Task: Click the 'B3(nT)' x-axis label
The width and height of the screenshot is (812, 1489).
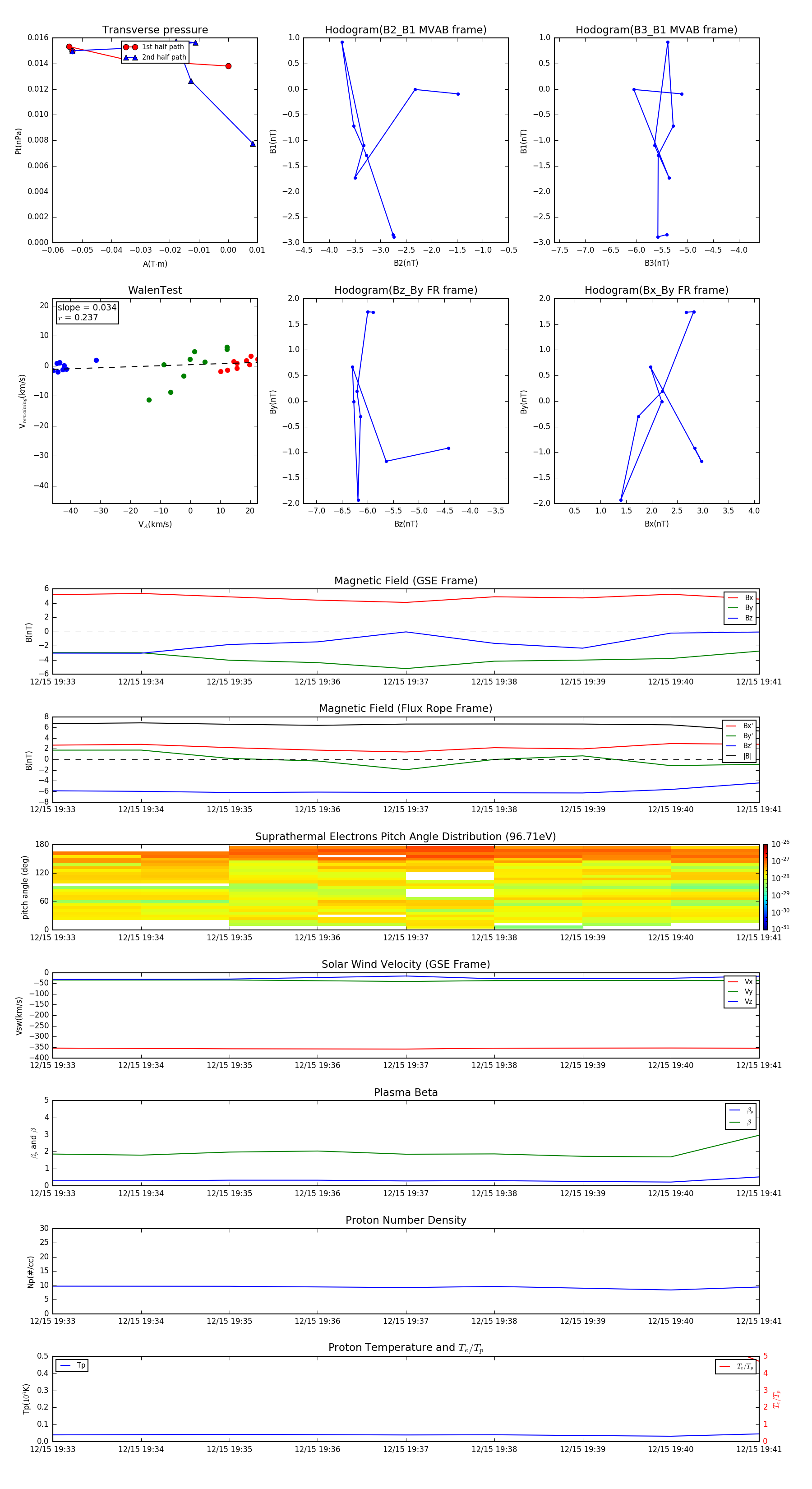Action: (x=656, y=263)
